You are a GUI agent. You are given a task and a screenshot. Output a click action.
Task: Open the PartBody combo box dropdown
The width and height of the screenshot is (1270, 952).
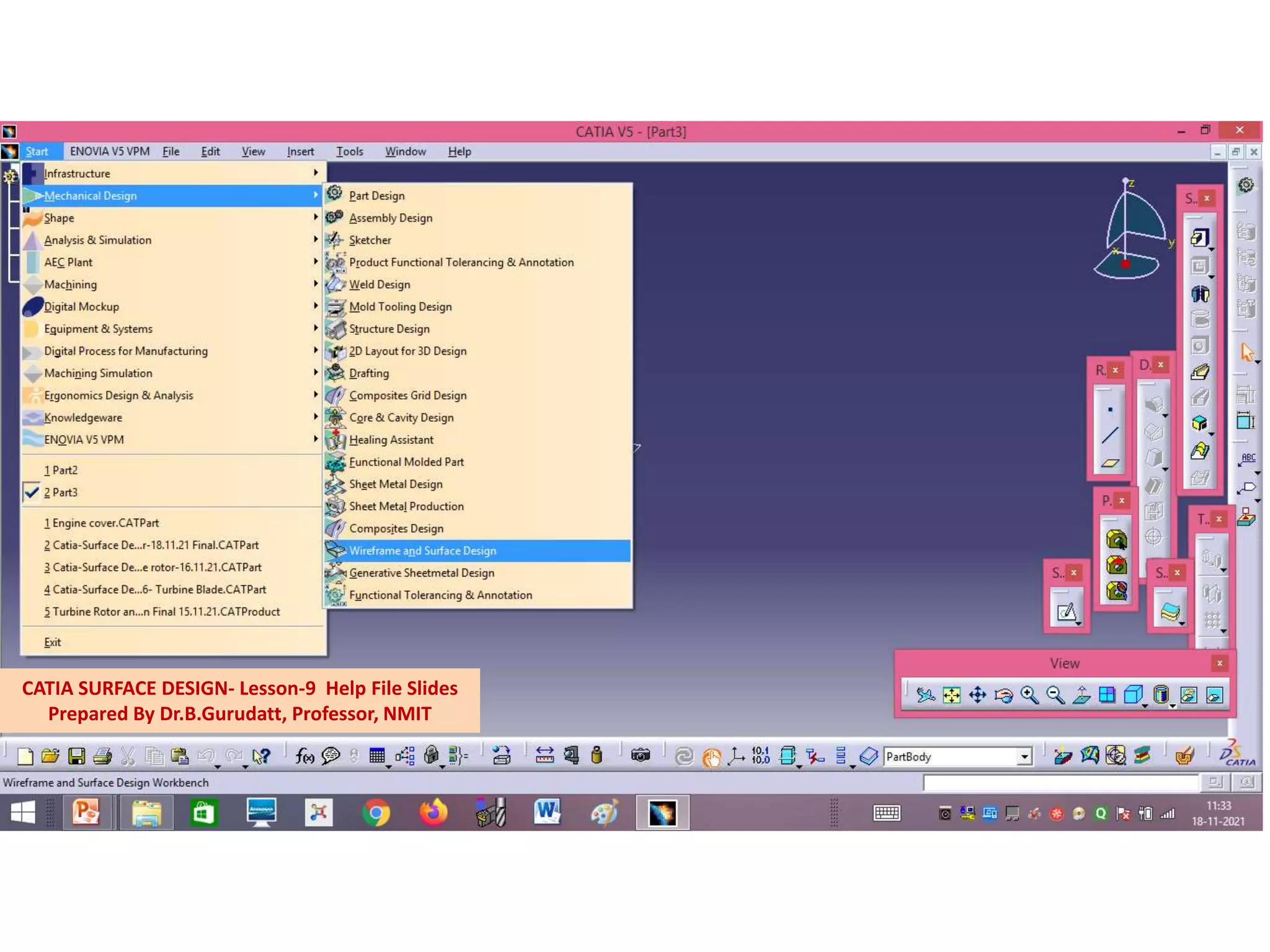[1024, 756]
